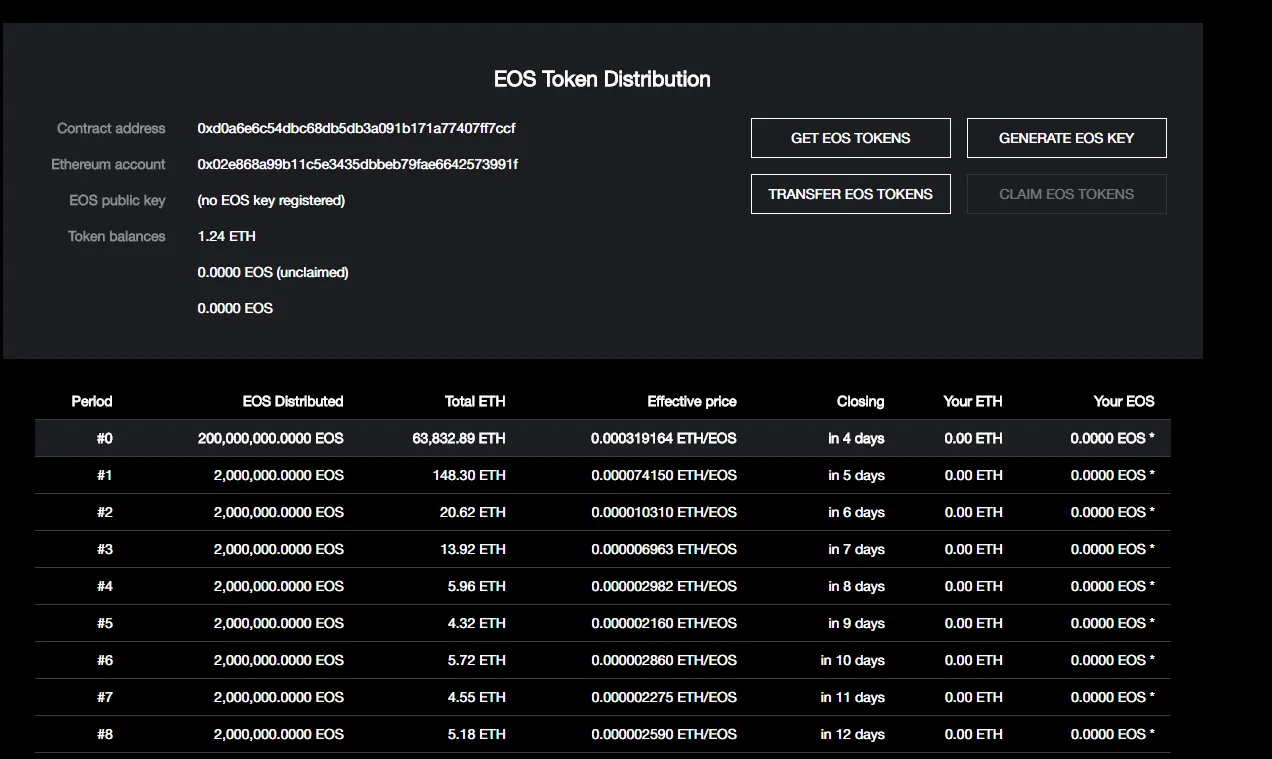1272x759 pixels.
Task: Click the 5.18 ETH total cell
Action: tap(477, 734)
